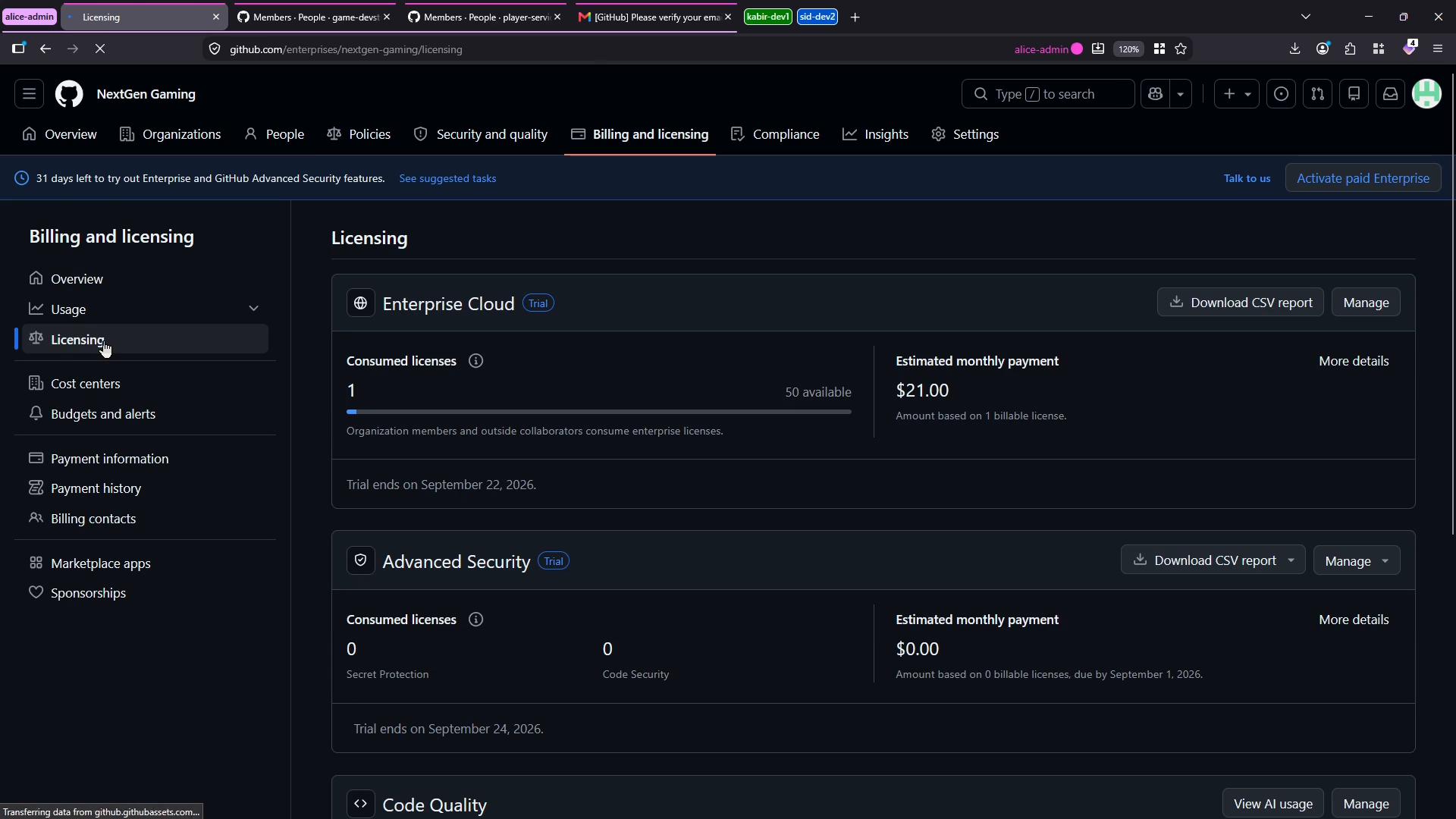Expand the Usage sidebar section
Screen dimensions: 1456x819
click(253, 309)
